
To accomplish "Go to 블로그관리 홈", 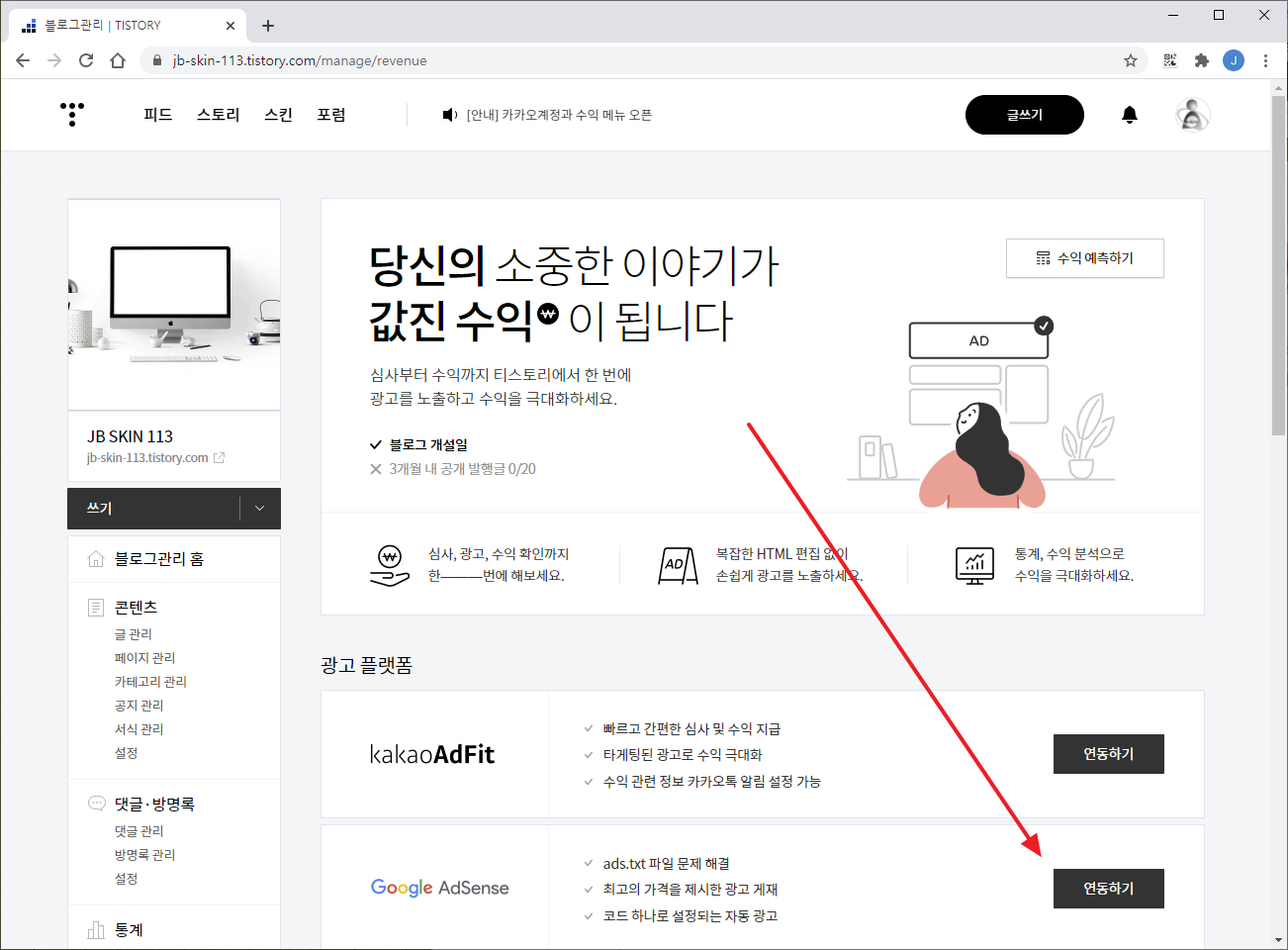I will pyautogui.click(x=158, y=559).
